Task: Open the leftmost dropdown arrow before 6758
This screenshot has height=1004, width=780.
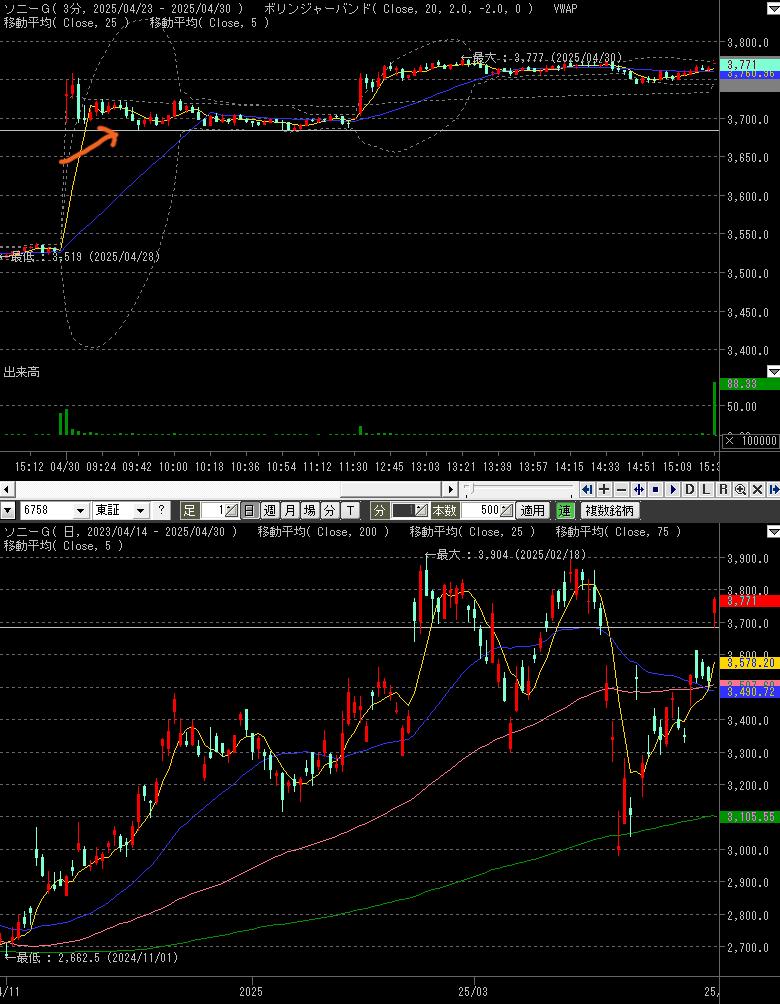Action: coord(8,510)
